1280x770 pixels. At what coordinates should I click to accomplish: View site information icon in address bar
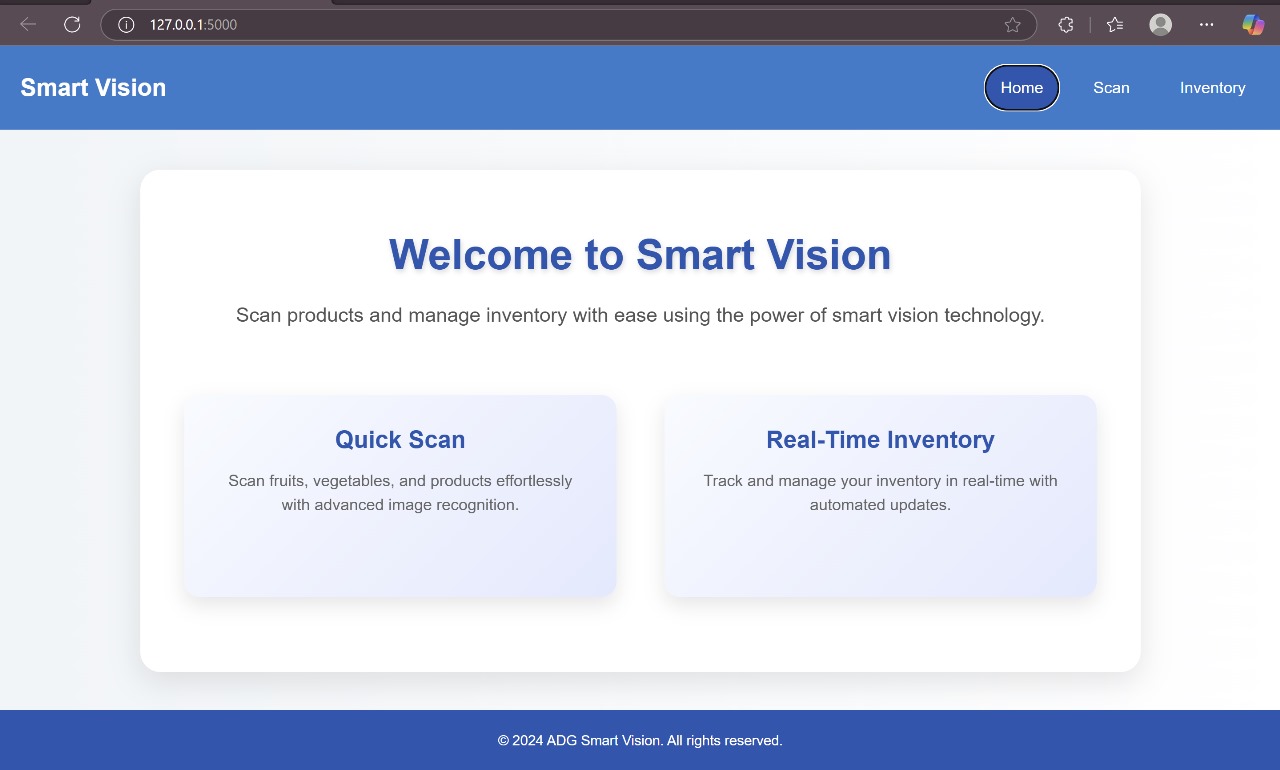coord(126,25)
